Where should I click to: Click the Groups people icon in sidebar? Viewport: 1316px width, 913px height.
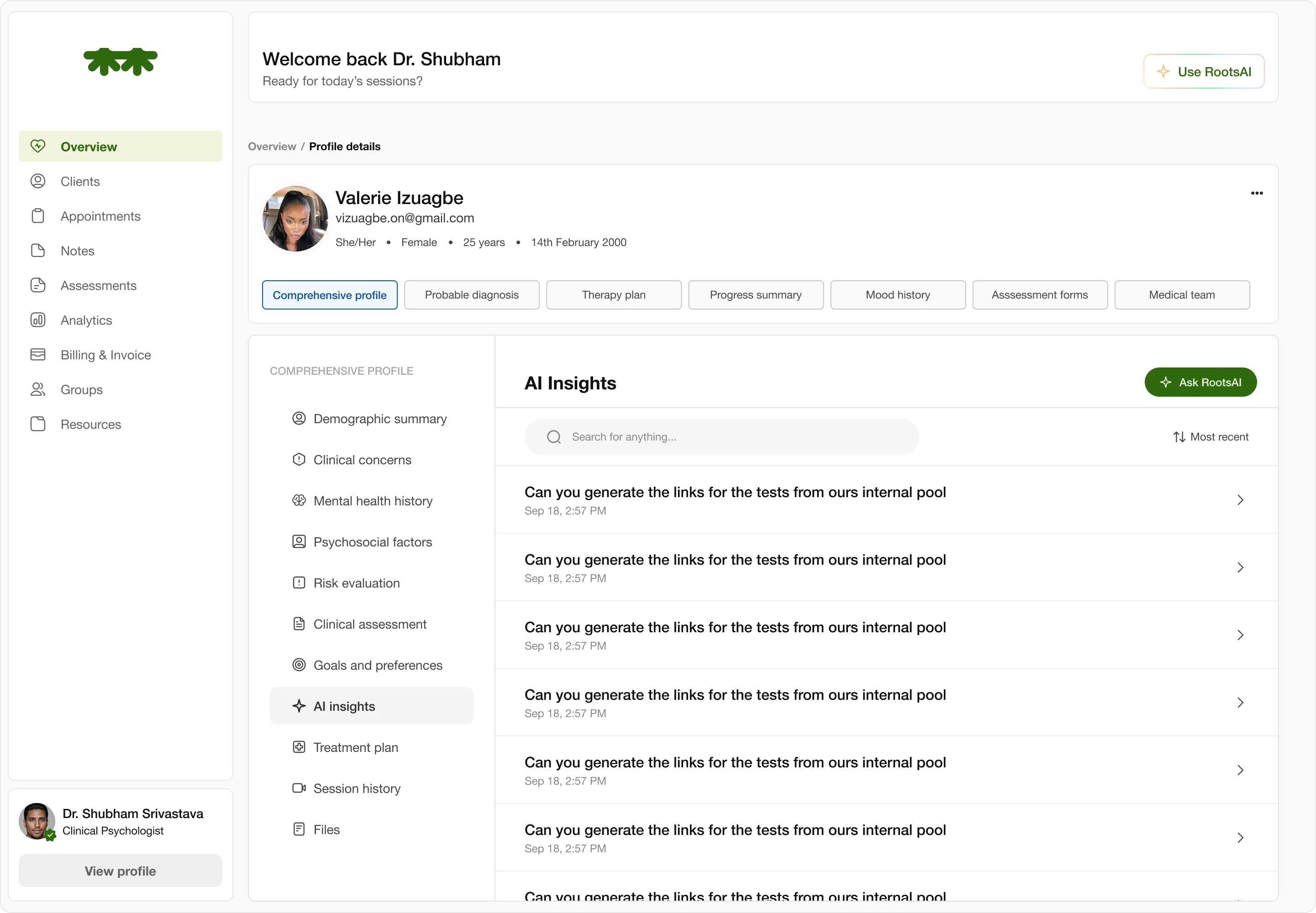click(x=38, y=389)
